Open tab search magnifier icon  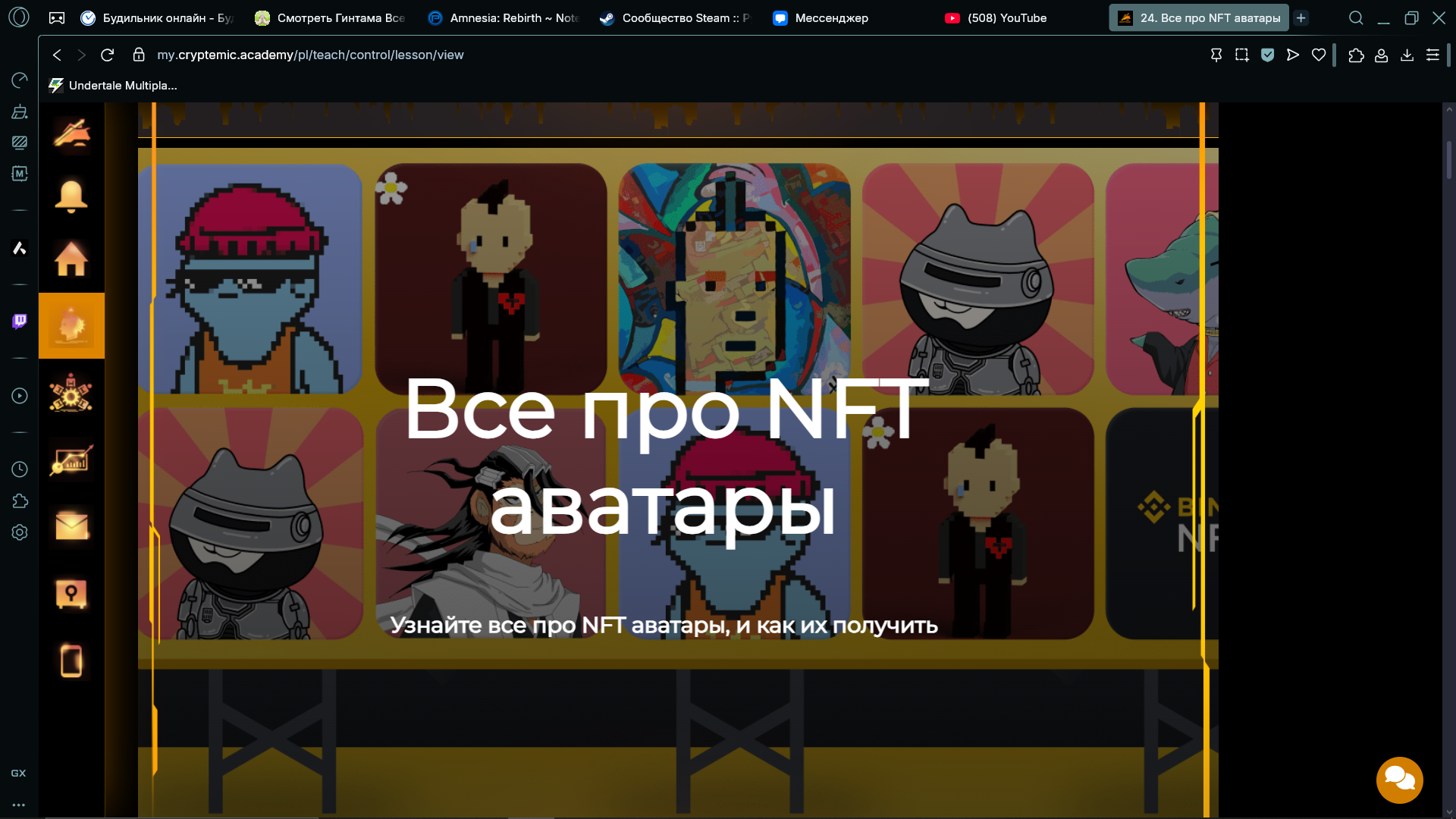coord(1356,17)
